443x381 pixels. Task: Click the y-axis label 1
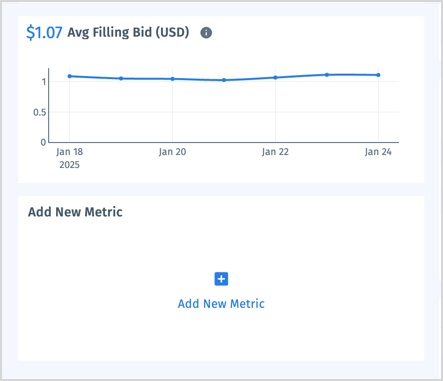(44, 82)
